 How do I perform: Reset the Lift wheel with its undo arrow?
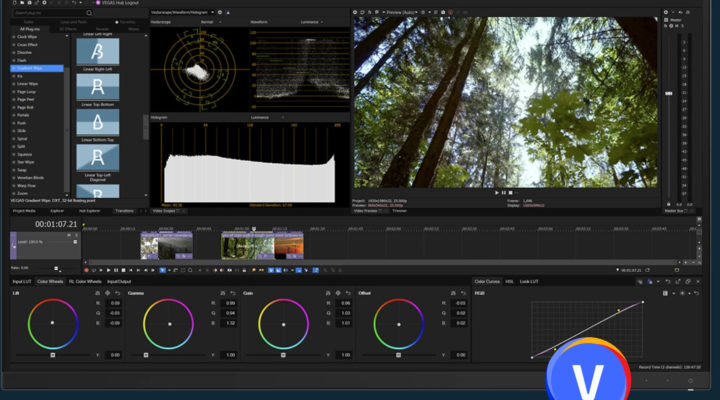[x=118, y=293]
